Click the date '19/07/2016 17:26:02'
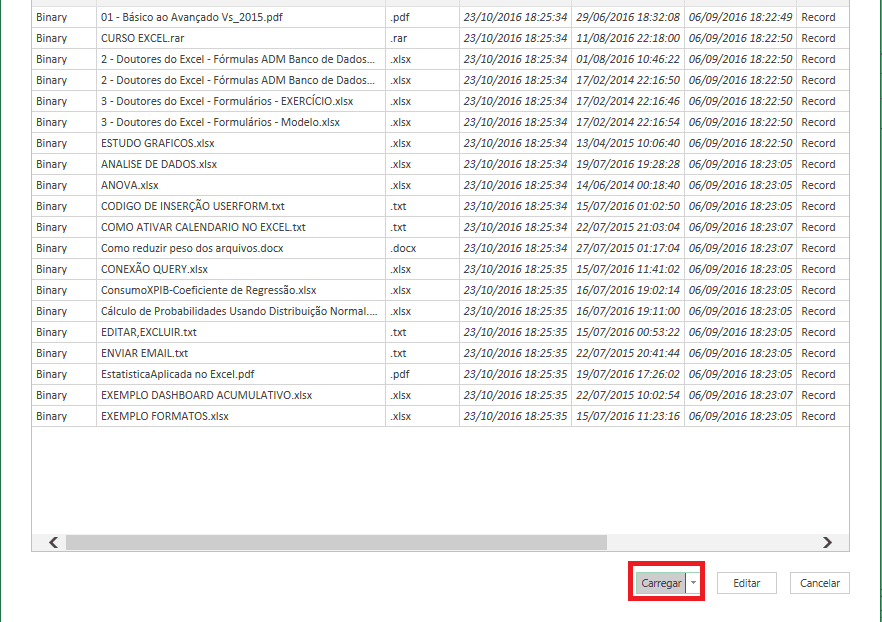Viewport: 882px width, 622px height. click(628, 374)
